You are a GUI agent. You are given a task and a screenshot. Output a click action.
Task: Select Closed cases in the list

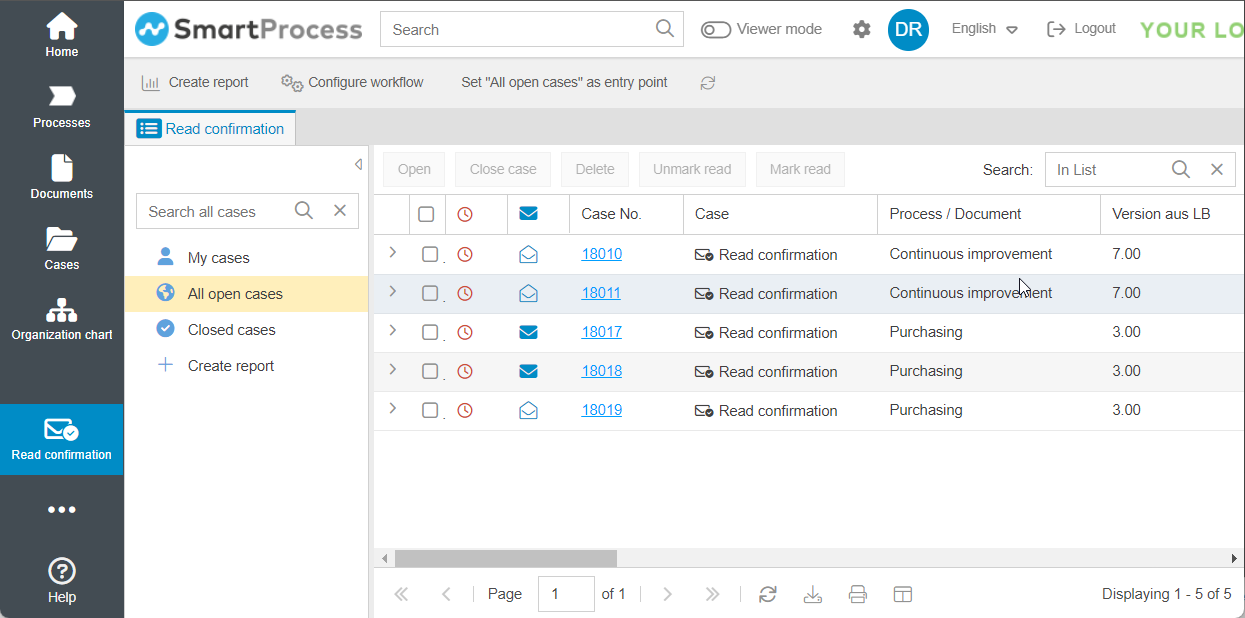click(x=231, y=330)
